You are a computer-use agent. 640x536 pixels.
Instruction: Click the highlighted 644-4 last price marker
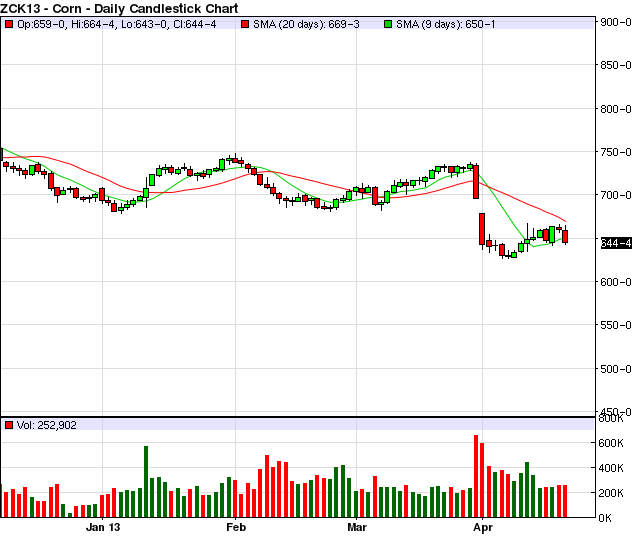click(x=616, y=243)
